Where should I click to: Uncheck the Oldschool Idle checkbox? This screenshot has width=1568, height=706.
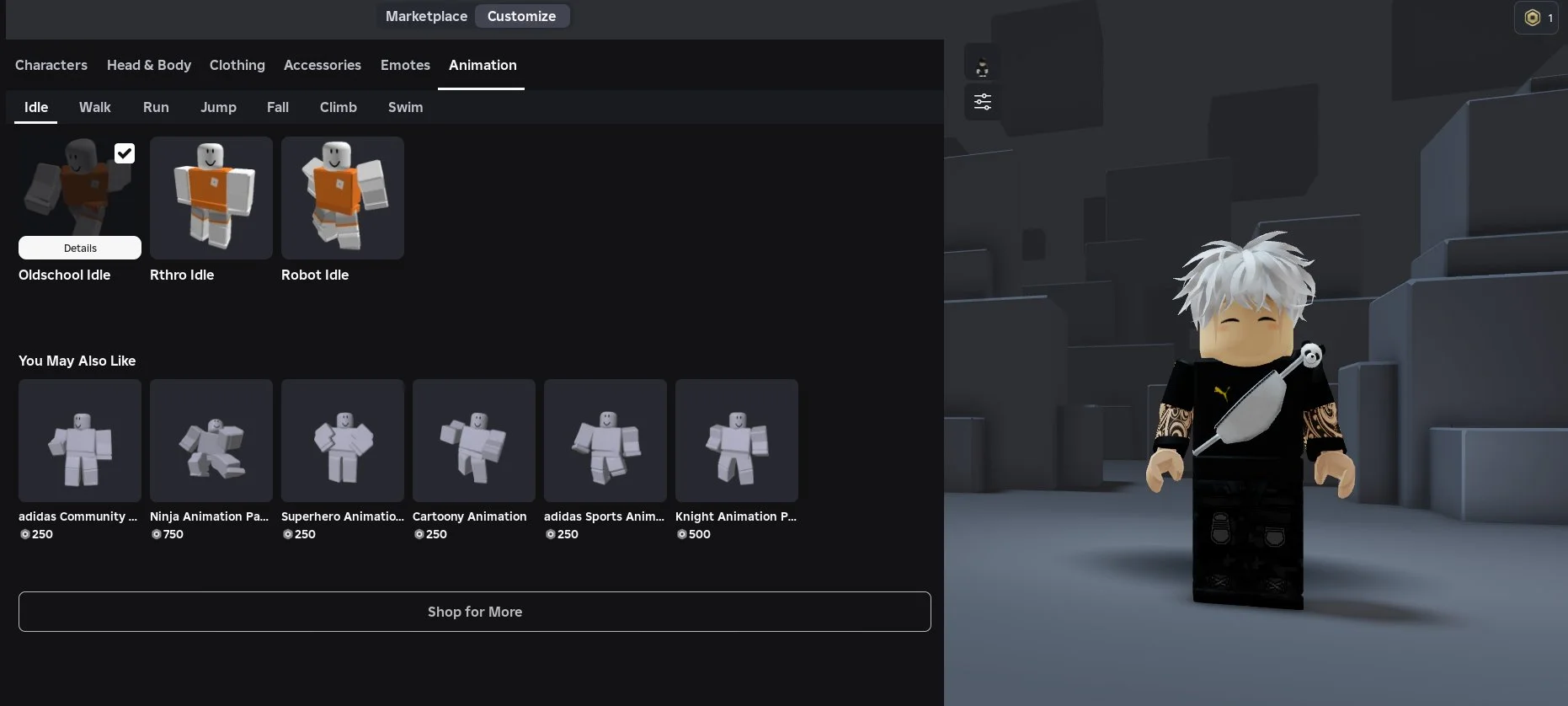(125, 153)
